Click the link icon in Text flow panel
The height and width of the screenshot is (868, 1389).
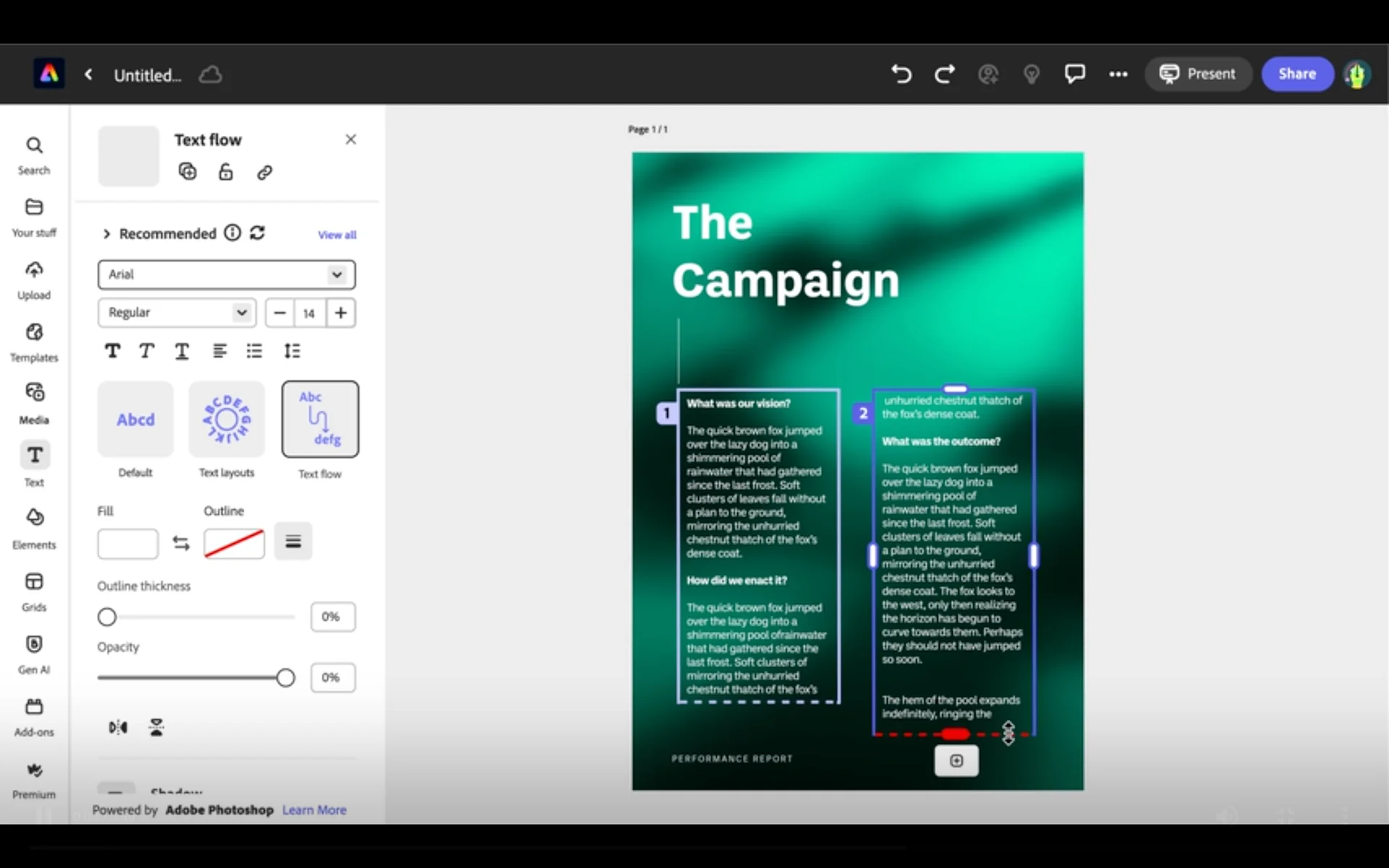264,172
